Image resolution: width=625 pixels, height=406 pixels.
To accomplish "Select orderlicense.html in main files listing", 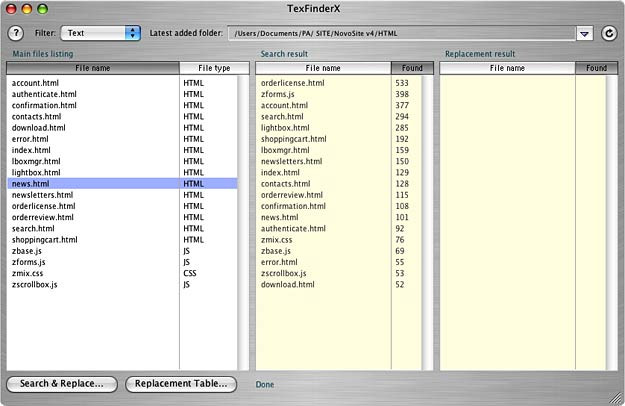I will click(x=43, y=206).
